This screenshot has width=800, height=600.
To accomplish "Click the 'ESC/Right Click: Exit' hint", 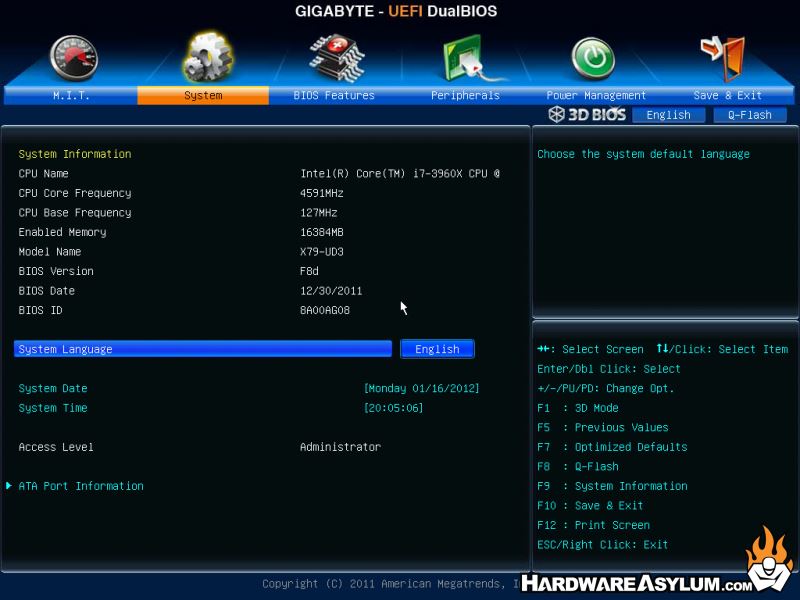I will [x=603, y=544].
